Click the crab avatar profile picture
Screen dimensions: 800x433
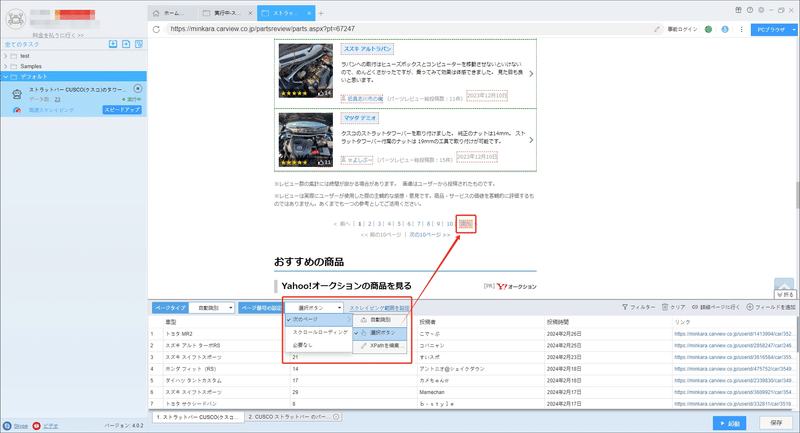16,19
